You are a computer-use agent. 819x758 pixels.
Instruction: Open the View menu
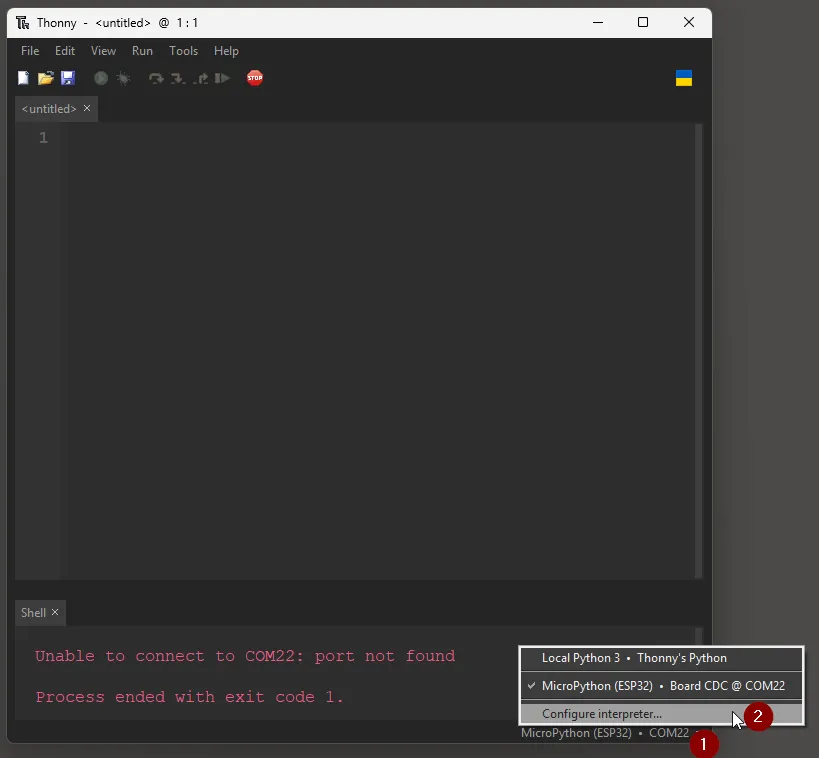pyautogui.click(x=103, y=51)
